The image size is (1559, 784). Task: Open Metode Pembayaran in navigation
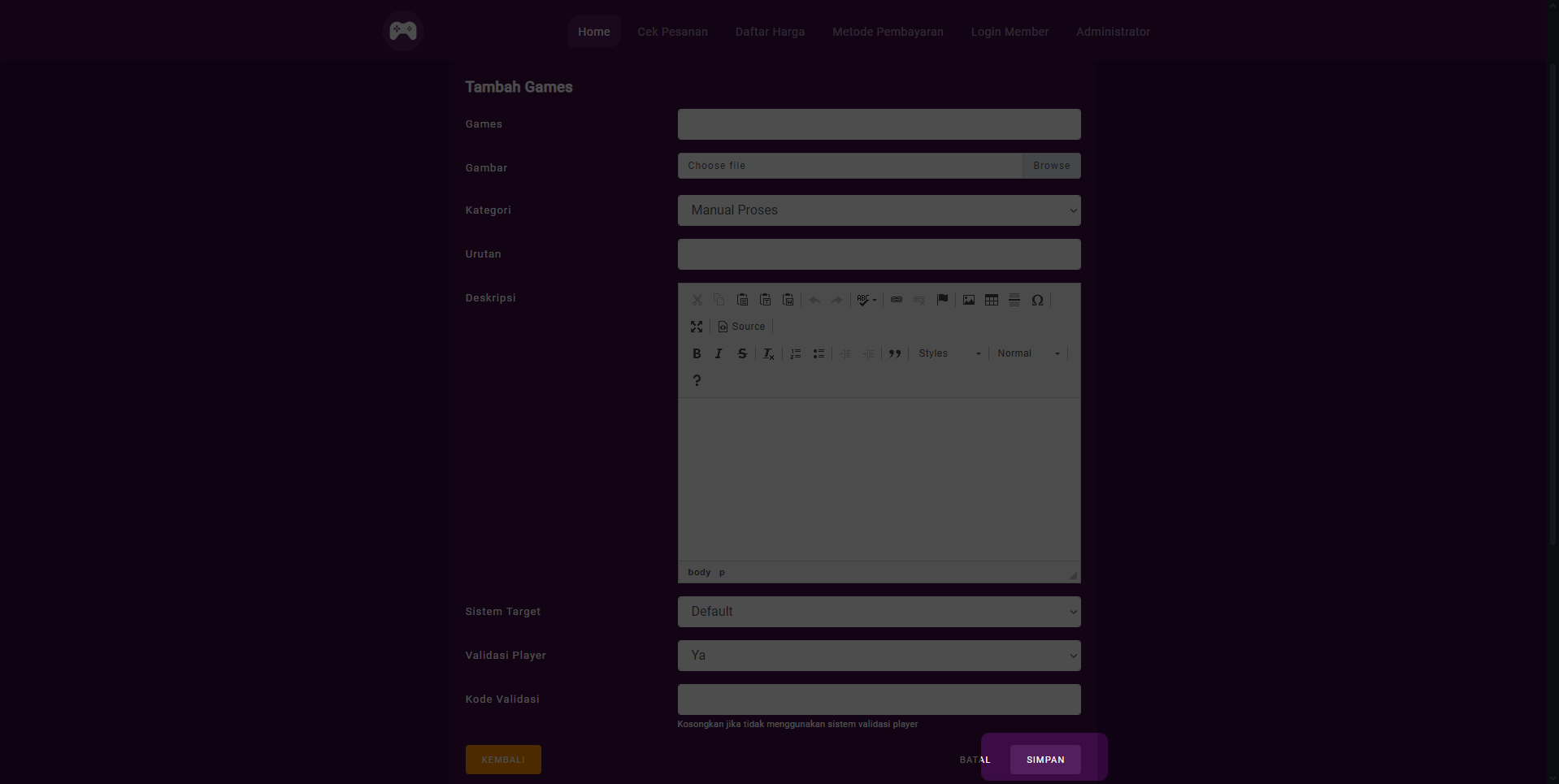tap(888, 32)
